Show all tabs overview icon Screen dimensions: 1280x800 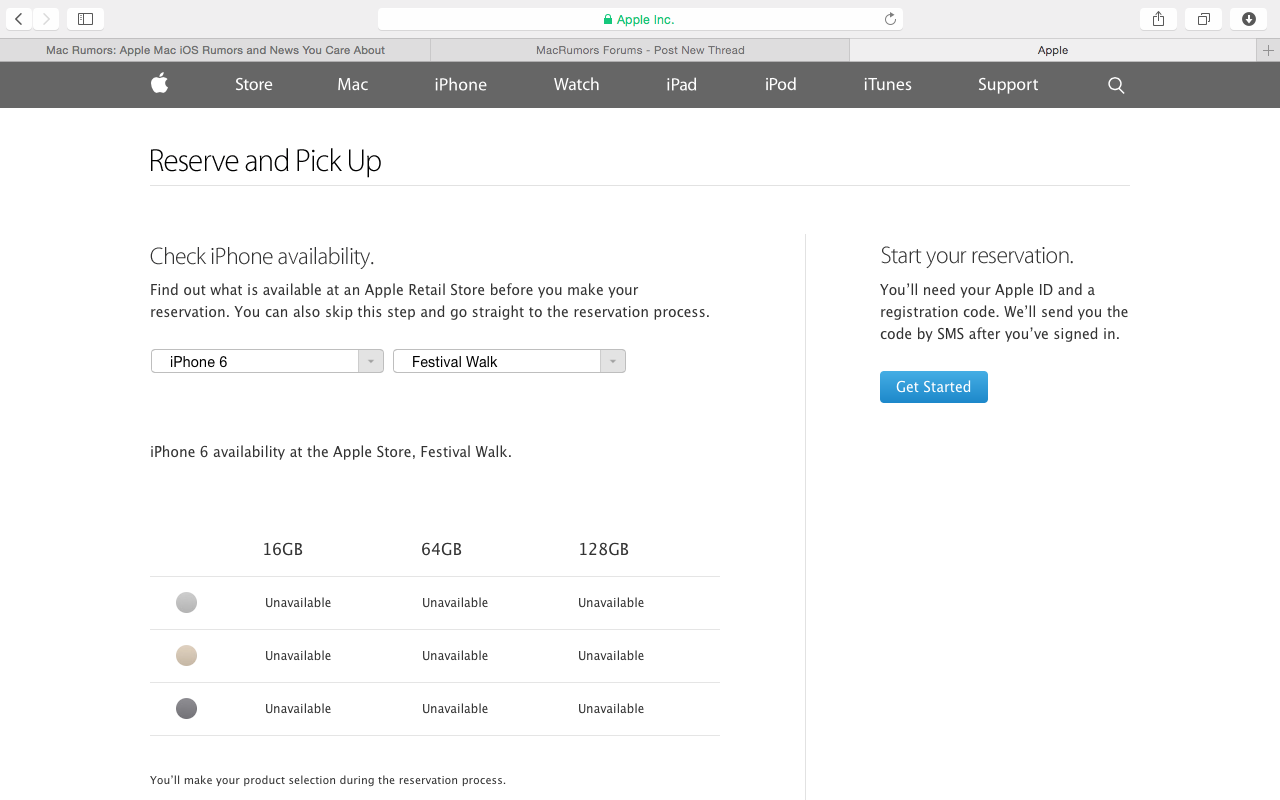[1203, 19]
